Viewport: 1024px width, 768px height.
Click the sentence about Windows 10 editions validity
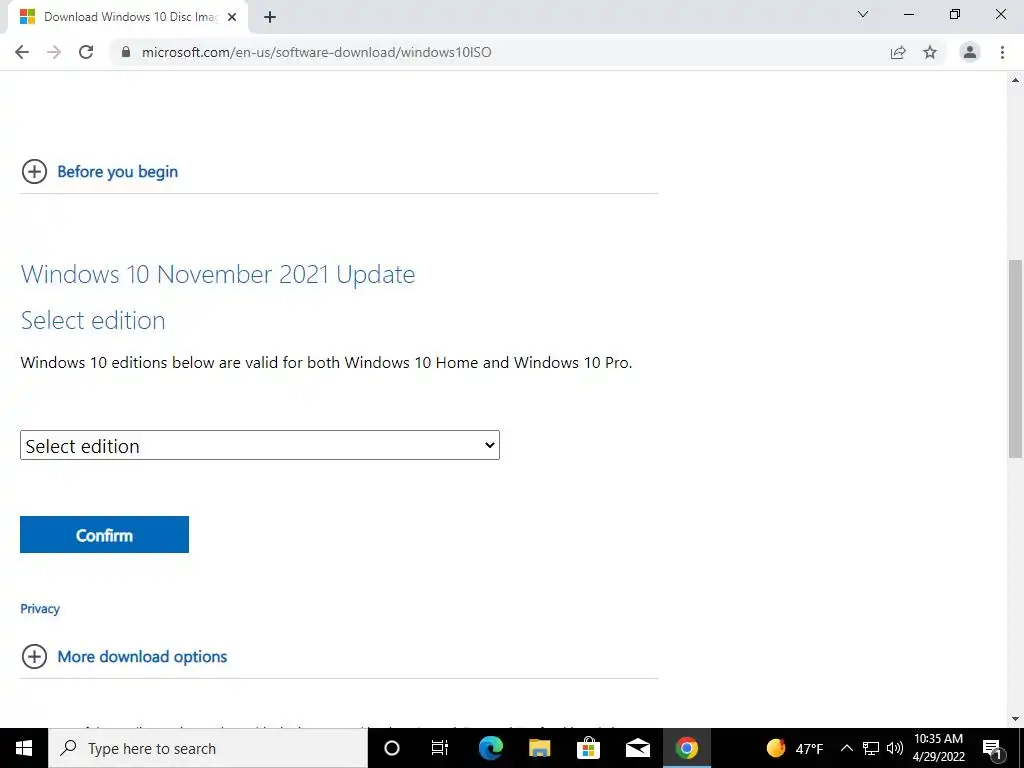coord(327,362)
